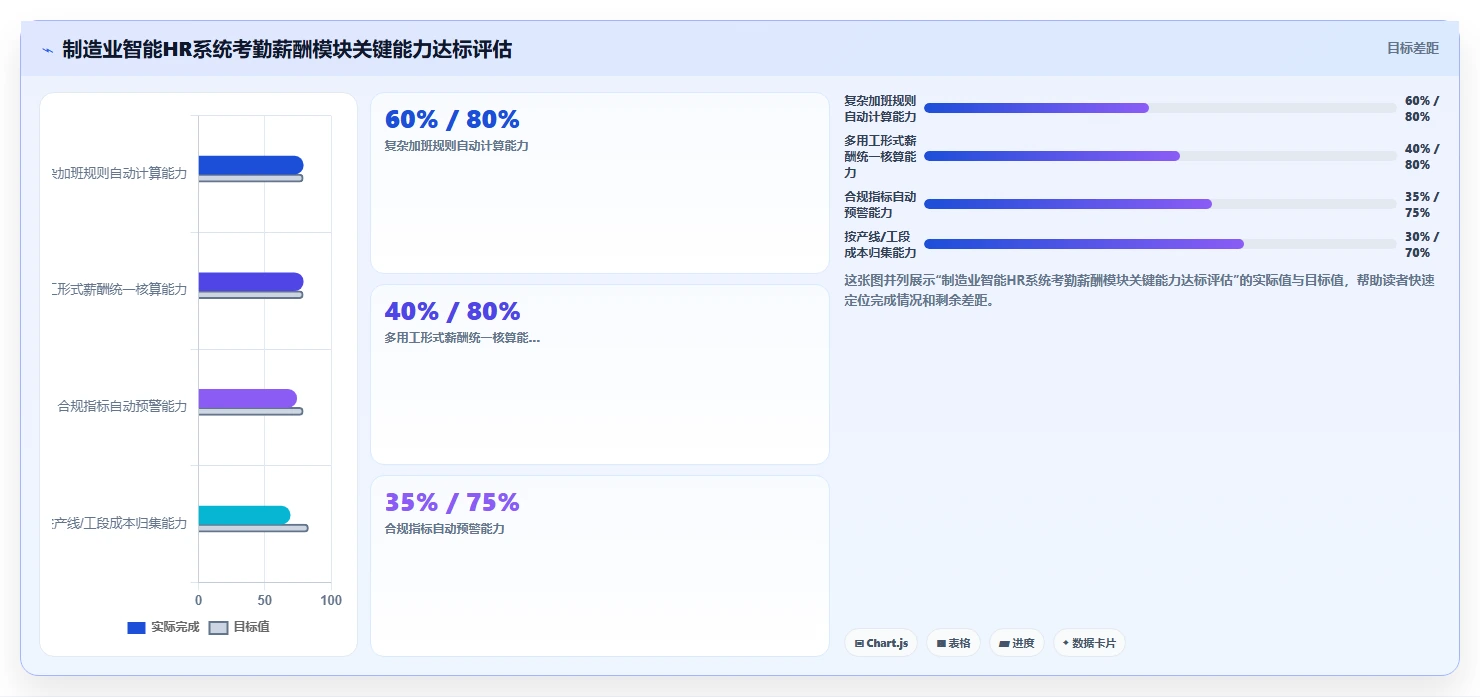
Task: Click the progress bar for 多用工形式薪酬统一核算能力
Action: coord(1160,156)
